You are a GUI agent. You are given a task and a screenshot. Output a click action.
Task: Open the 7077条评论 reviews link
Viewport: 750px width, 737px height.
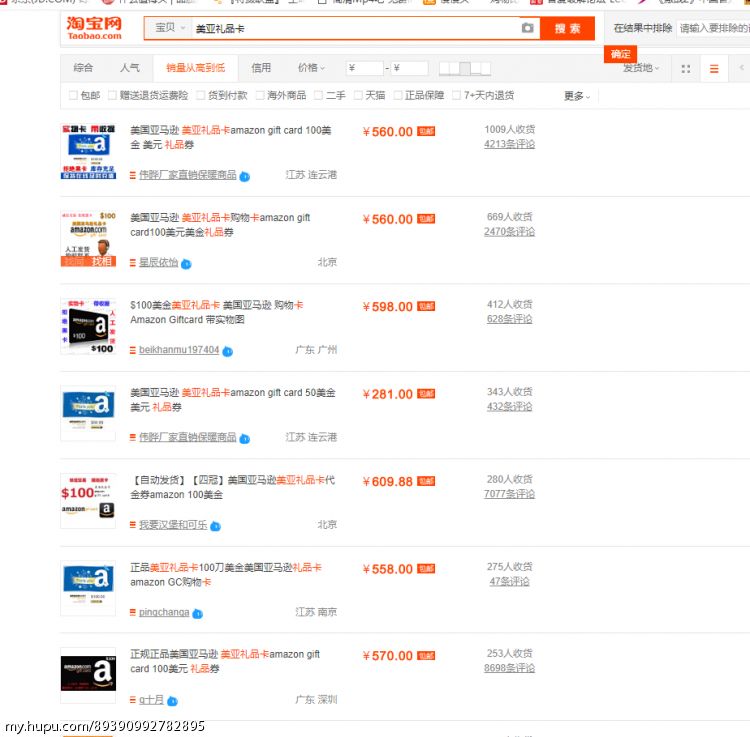click(x=509, y=494)
